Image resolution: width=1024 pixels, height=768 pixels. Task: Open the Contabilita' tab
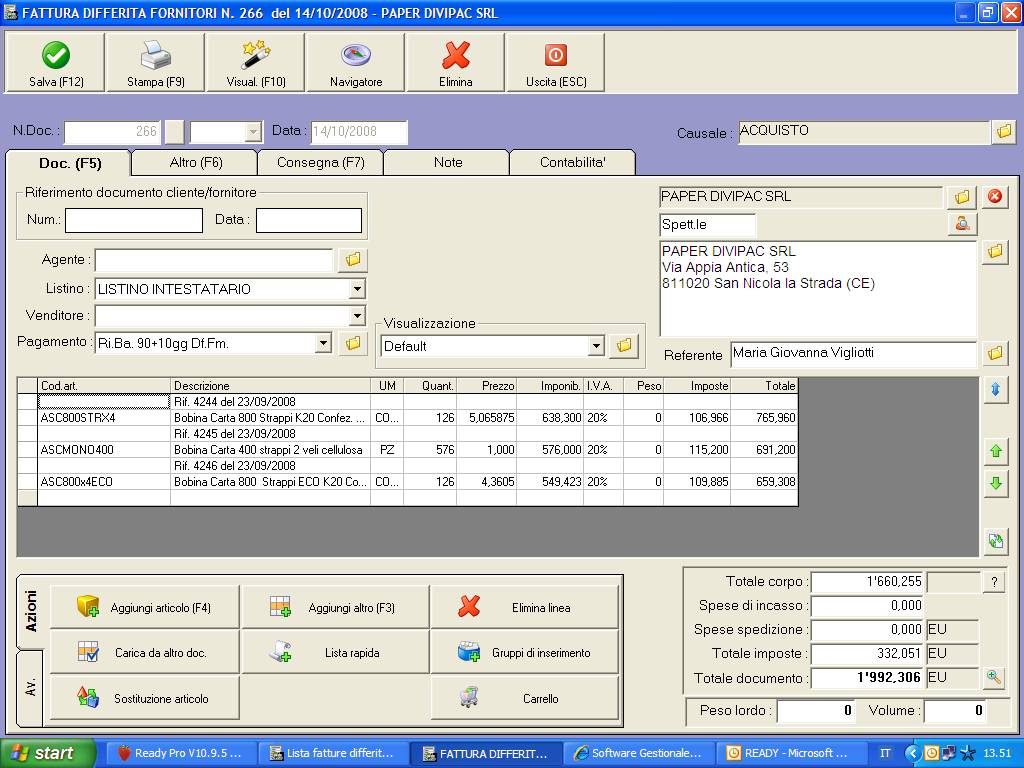coord(572,163)
